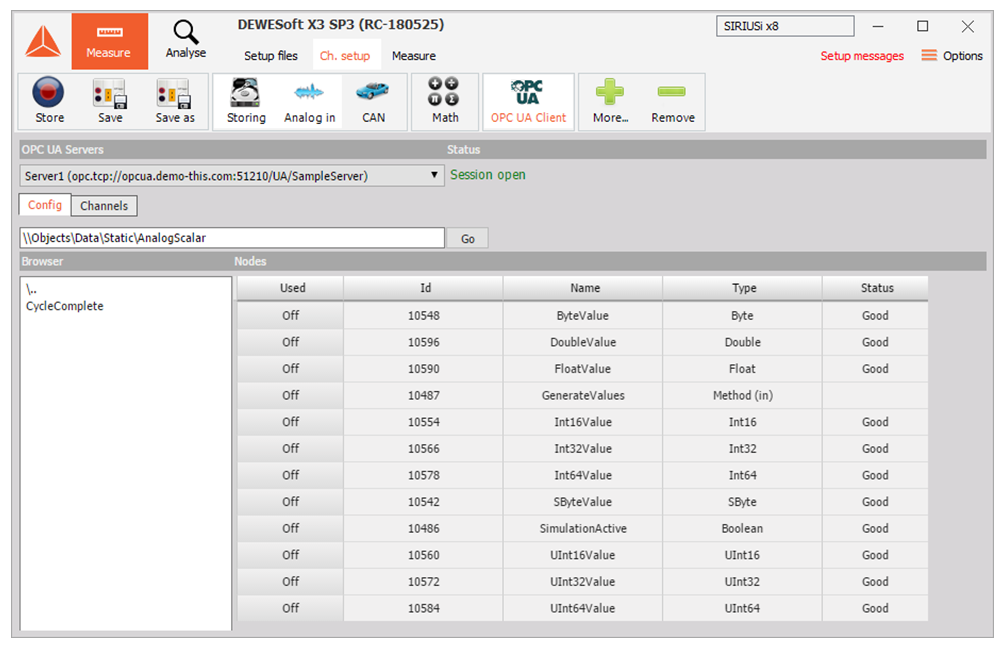Select the Config tab

click(x=45, y=205)
